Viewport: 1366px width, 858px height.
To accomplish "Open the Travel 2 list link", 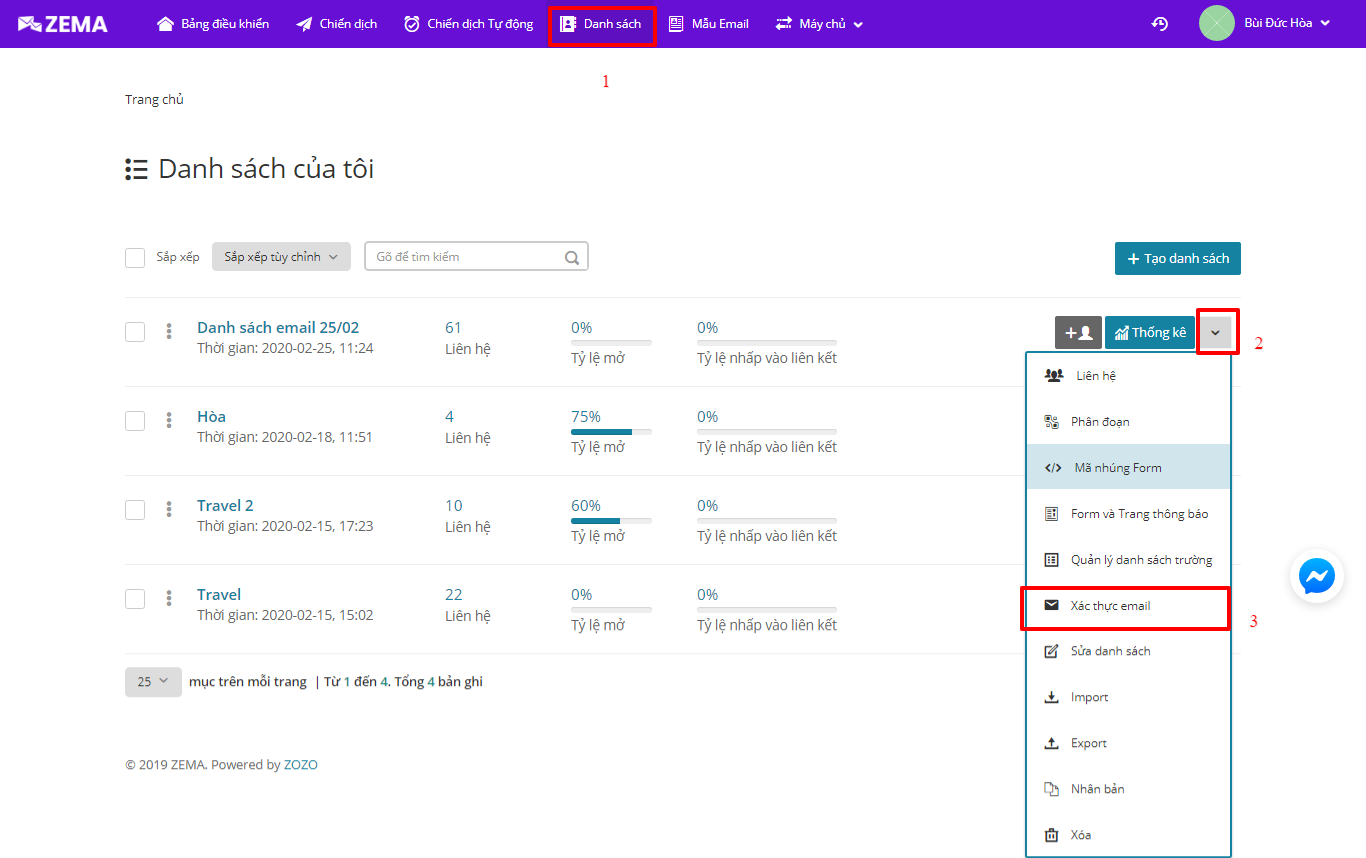I will (x=225, y=505).
